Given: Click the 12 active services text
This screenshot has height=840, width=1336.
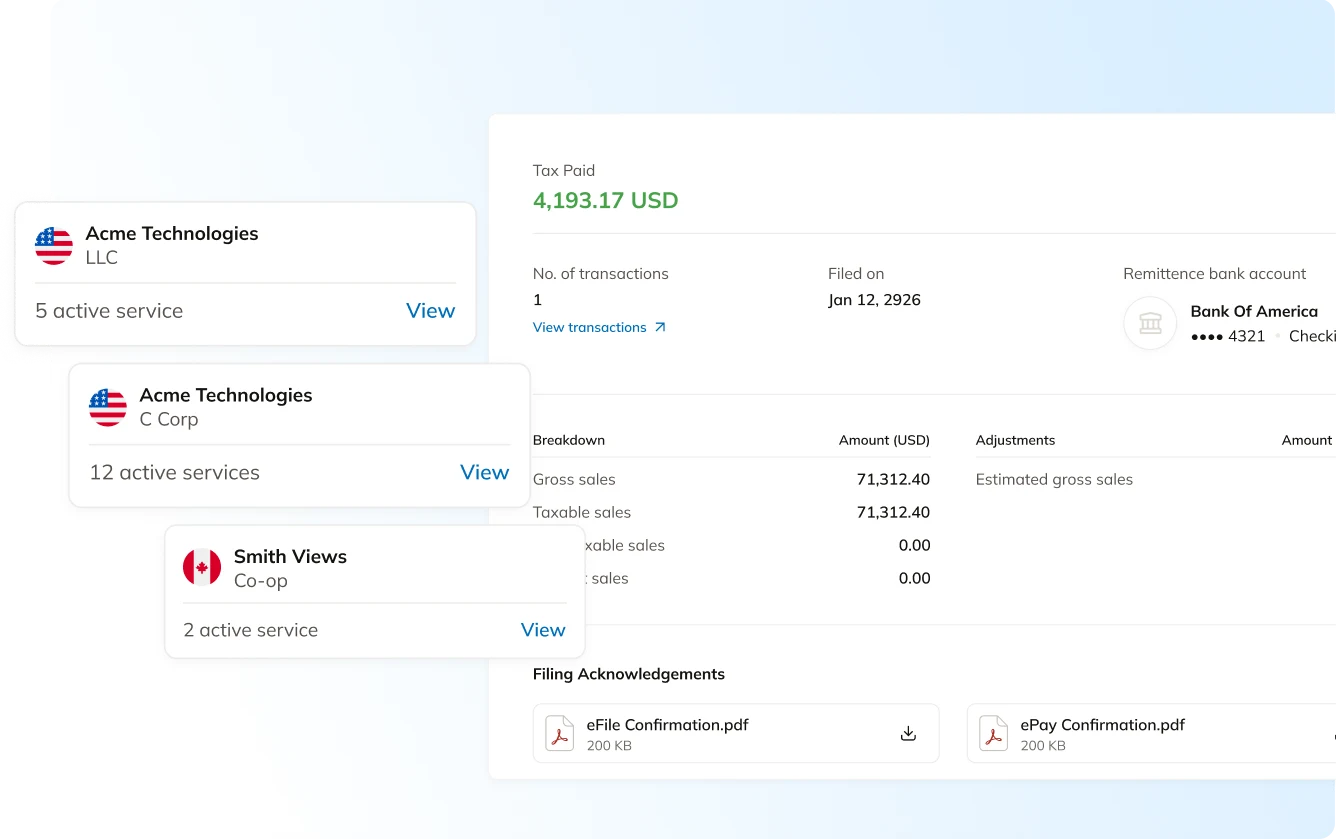Looking at the screenshot, I should [x=174, y=473].
